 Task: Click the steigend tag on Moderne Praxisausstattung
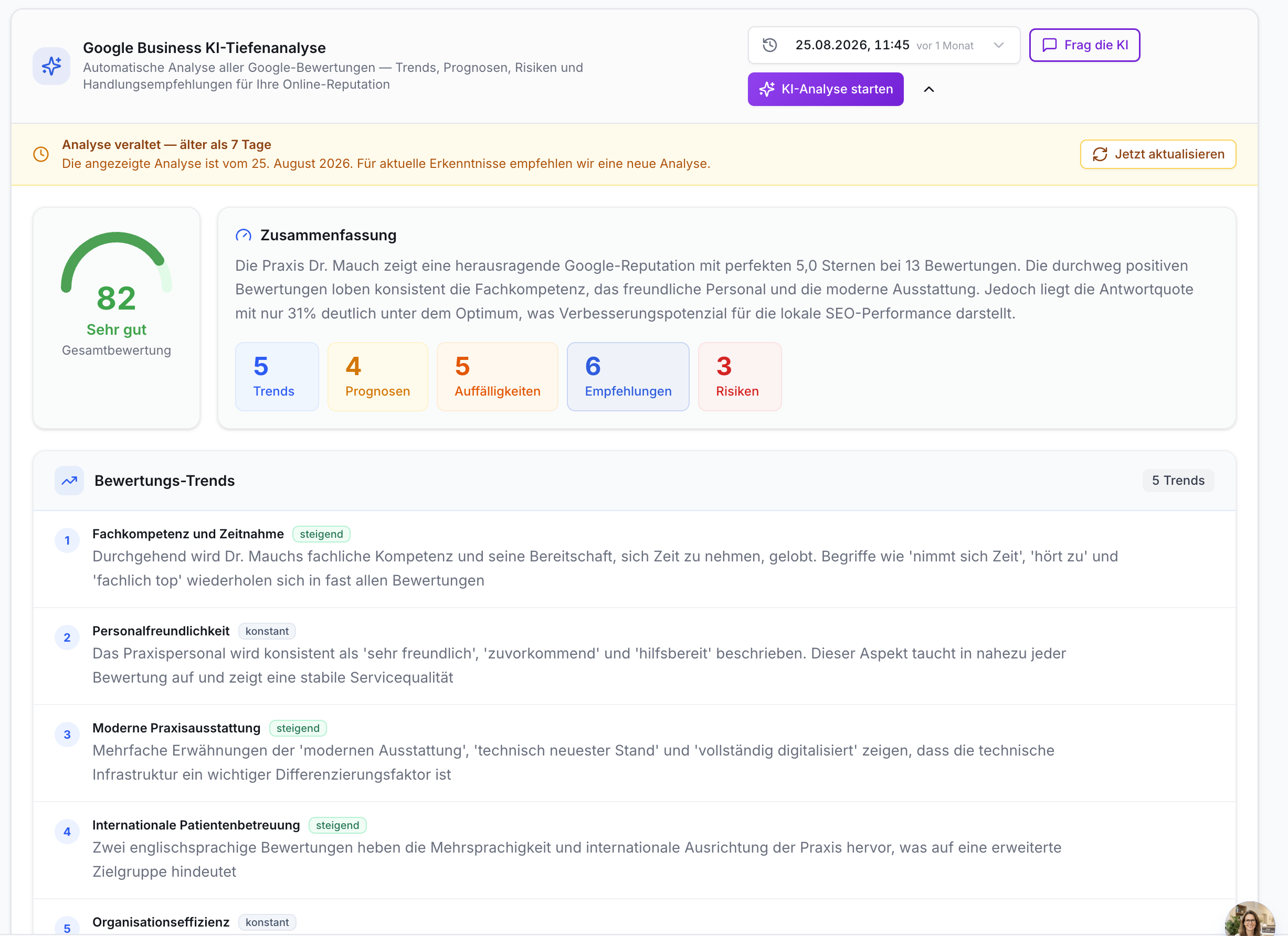point(298,728)
